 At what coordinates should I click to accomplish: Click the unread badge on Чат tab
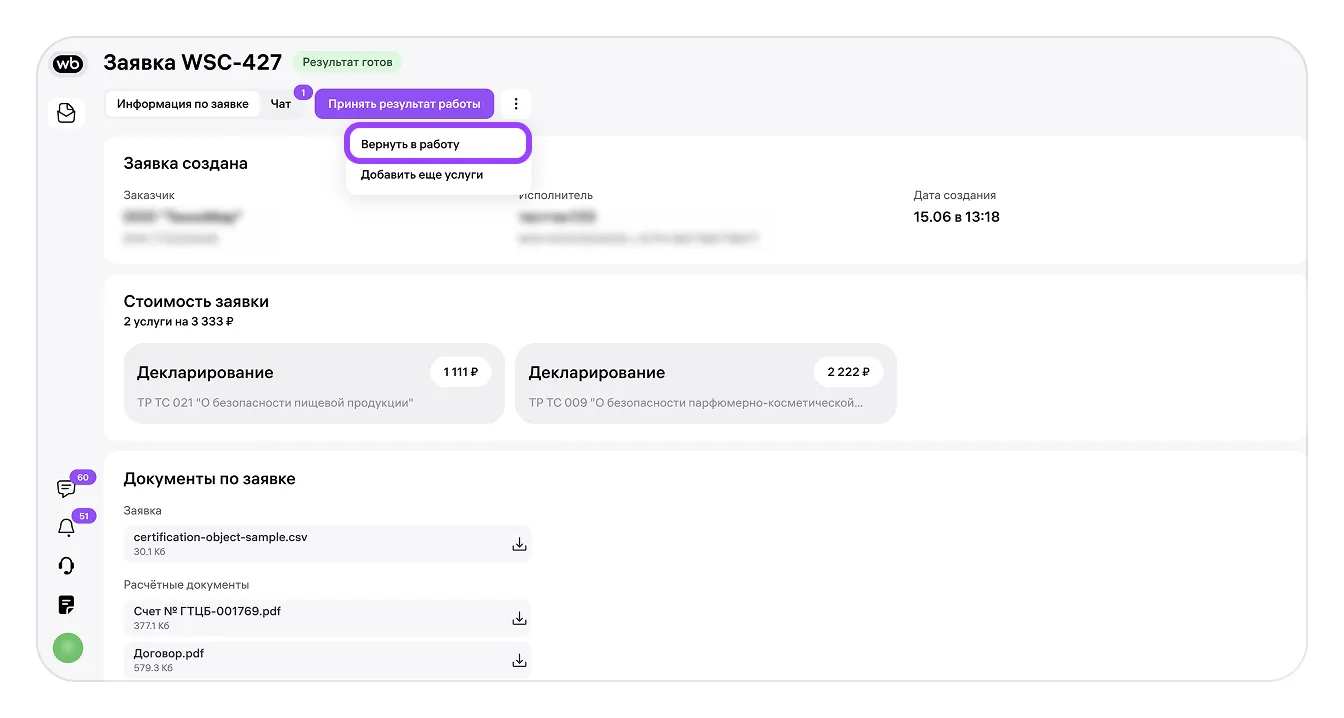tap(304, 93)
